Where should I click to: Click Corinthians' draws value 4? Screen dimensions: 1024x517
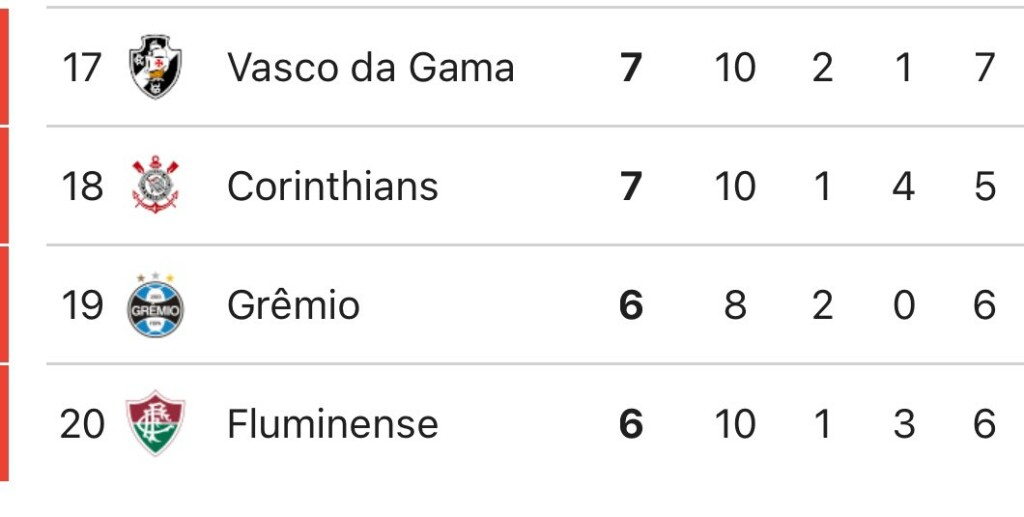point(903,187)
